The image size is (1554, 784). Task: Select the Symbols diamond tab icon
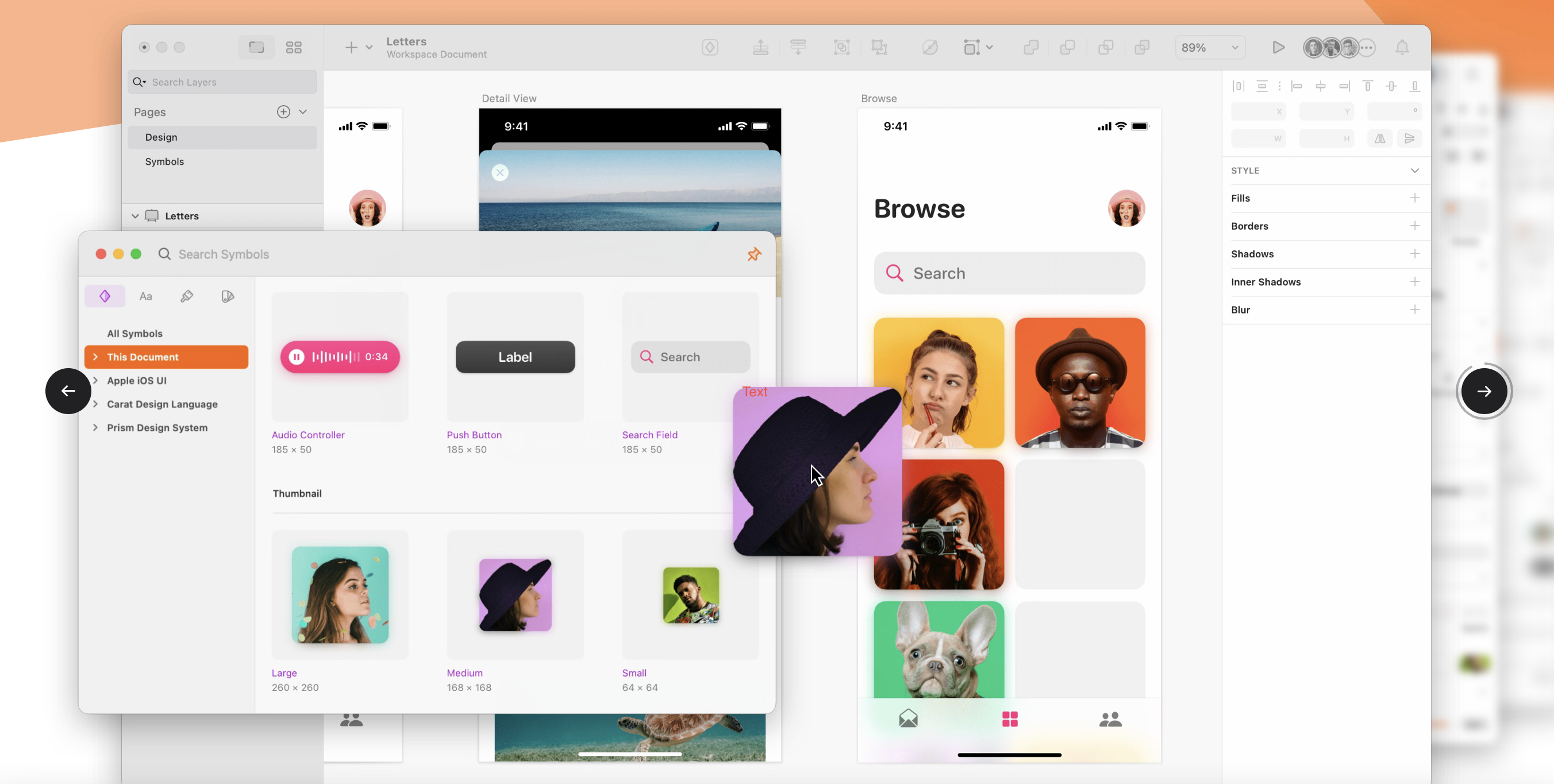click(105, 296)
